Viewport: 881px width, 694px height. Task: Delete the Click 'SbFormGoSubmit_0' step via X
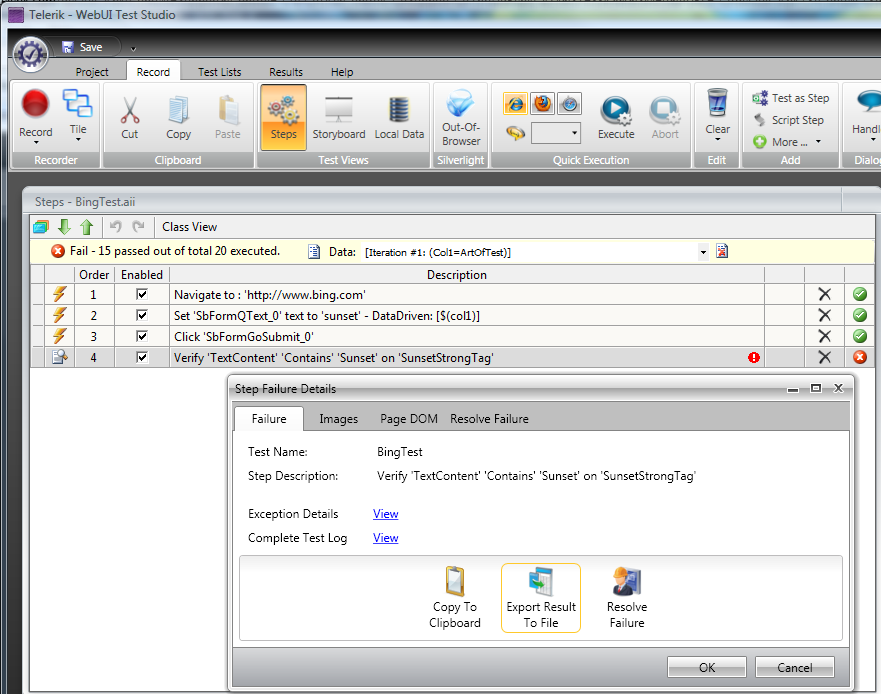click(824, 336)
